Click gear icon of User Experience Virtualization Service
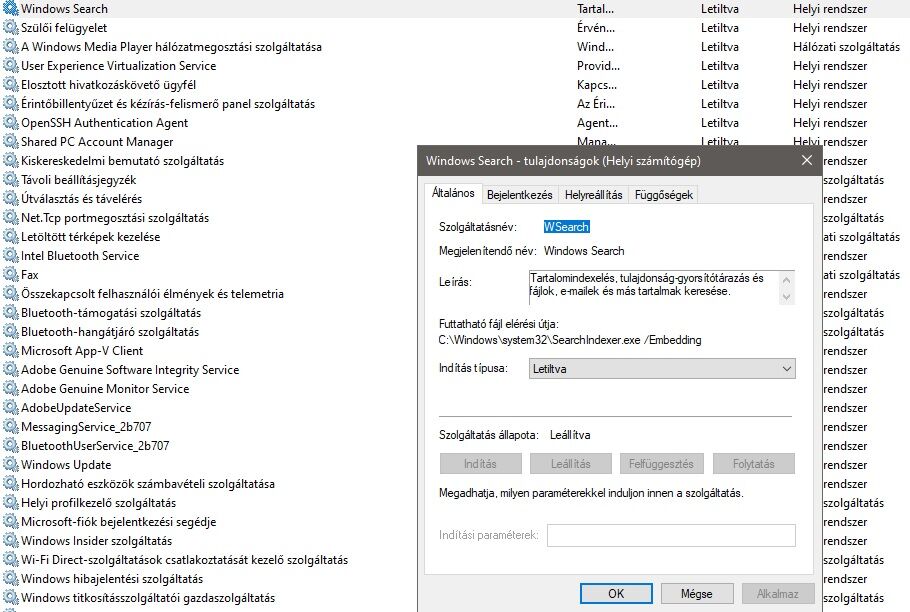910x612 pixels. [10, 66]
